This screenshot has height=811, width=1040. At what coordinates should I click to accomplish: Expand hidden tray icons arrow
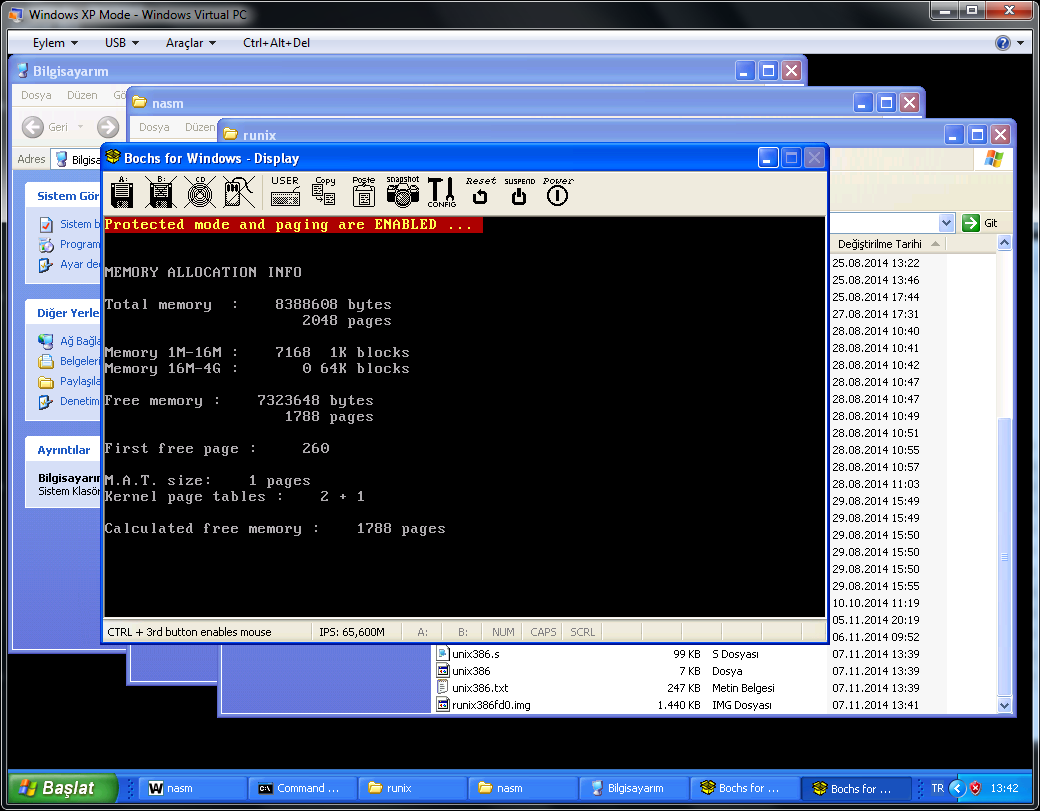(x=956, y=788)
